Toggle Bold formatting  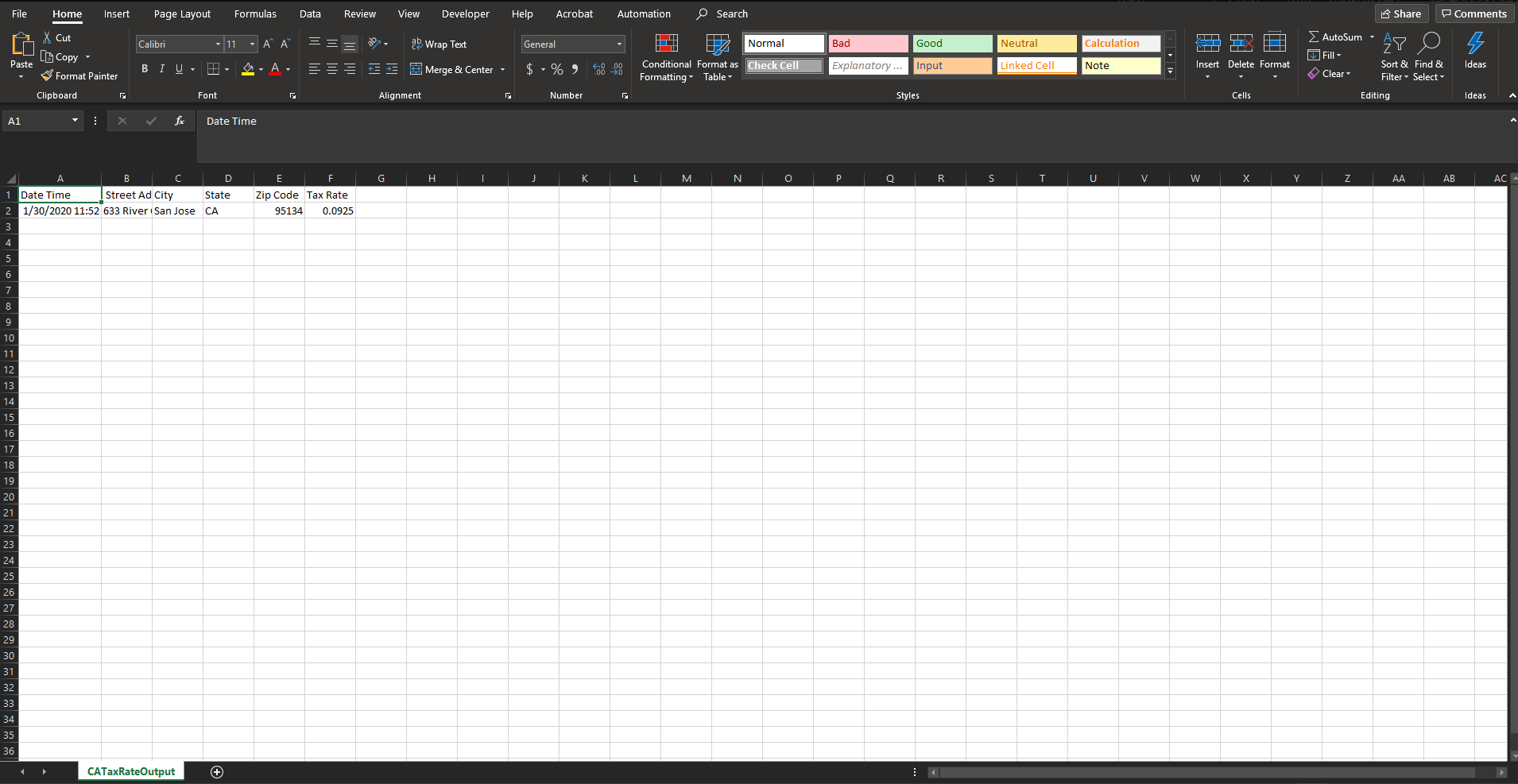point(145,69)
